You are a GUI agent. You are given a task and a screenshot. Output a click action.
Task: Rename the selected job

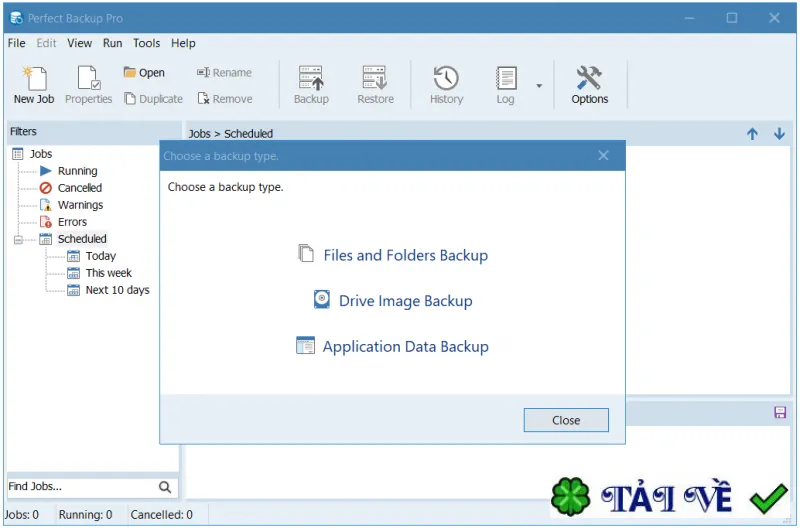point(224,72)
